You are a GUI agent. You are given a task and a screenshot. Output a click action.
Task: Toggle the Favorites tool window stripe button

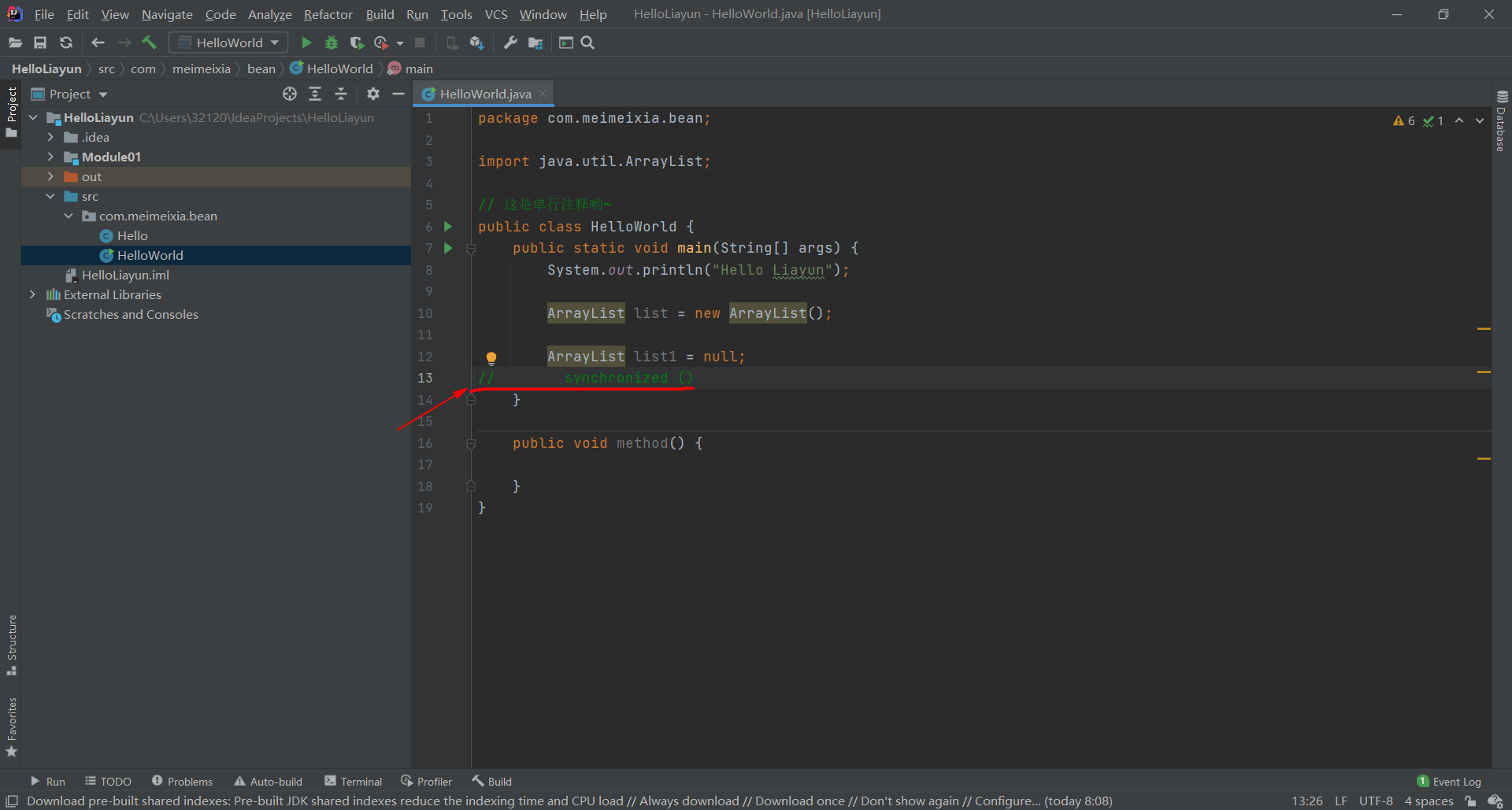coord(11,727)
